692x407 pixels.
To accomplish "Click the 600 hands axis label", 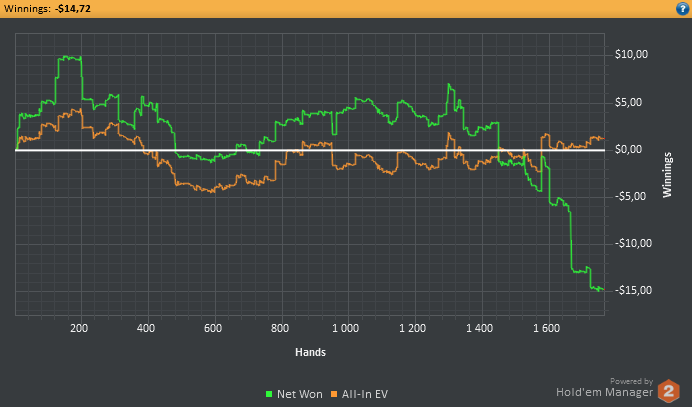I will 213,328.
